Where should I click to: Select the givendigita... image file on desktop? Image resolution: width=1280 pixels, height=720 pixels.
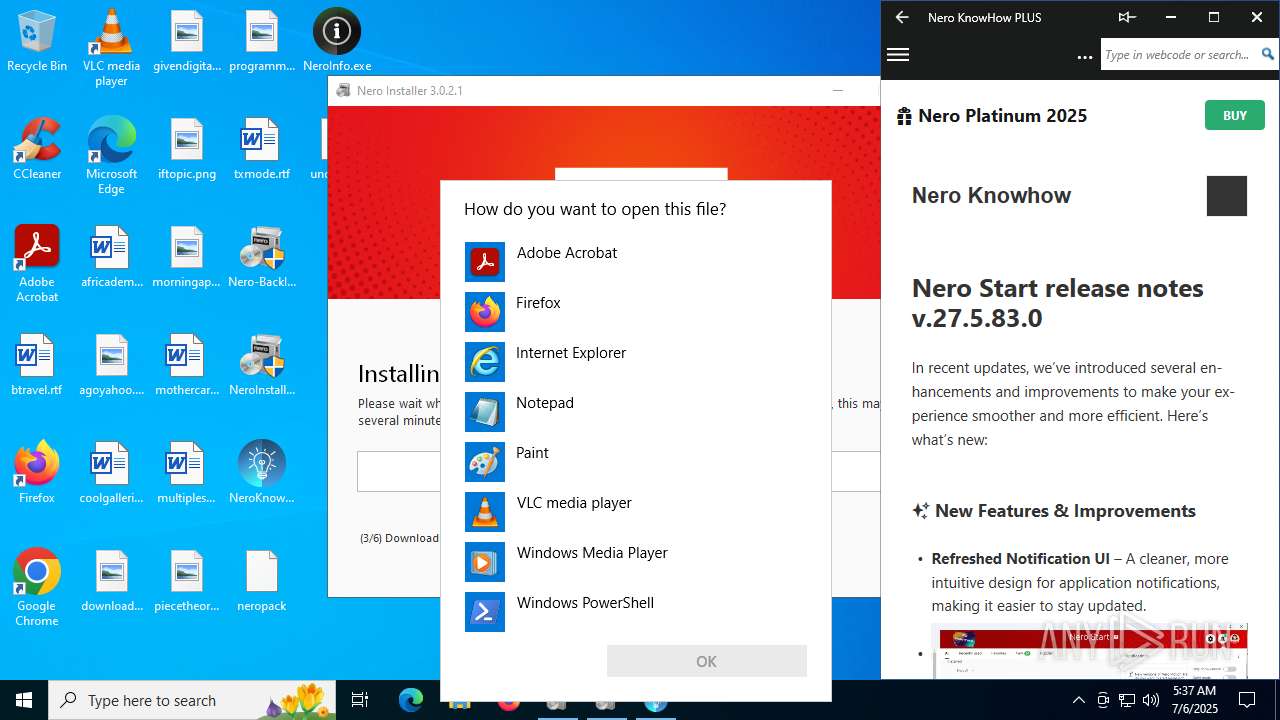pos(187,41)
